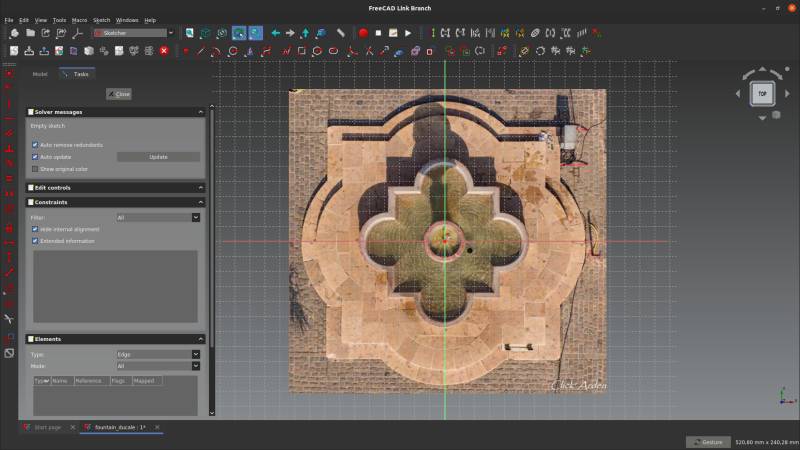The width and height of the screenshot is (800, 450).
Task: Open the Tools menu
Action: tap(59, 20)
